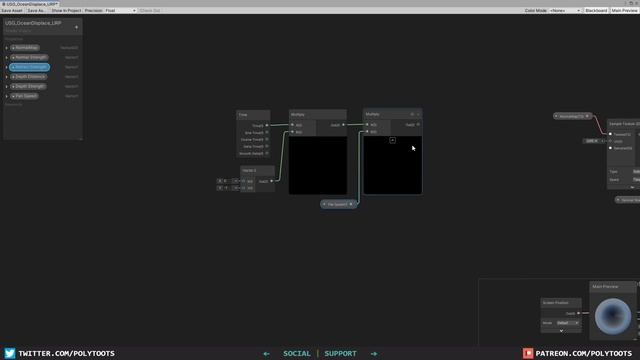The width and height of the screenshot is (640, 360).
Task: Click the Vector 2 node Out port
Action: (x=271, y=181)
